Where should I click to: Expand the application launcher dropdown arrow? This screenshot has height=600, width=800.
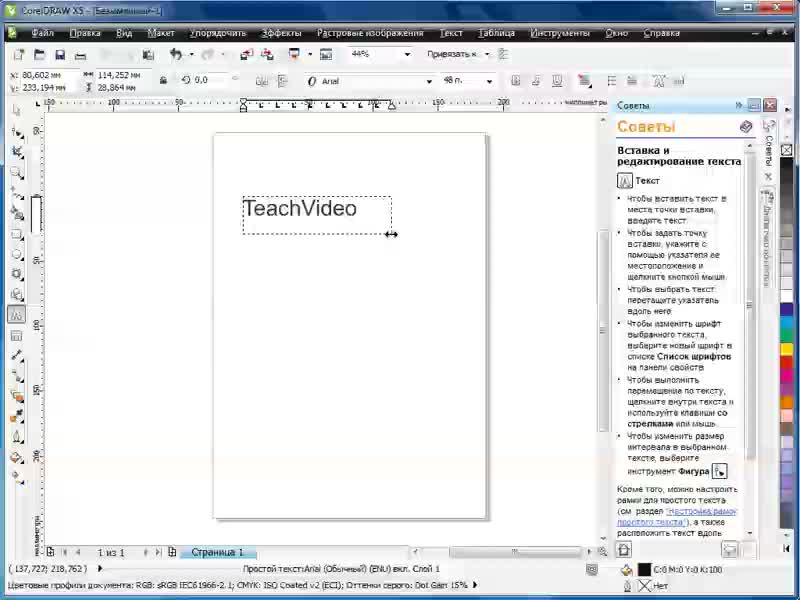tap(310, 54)
